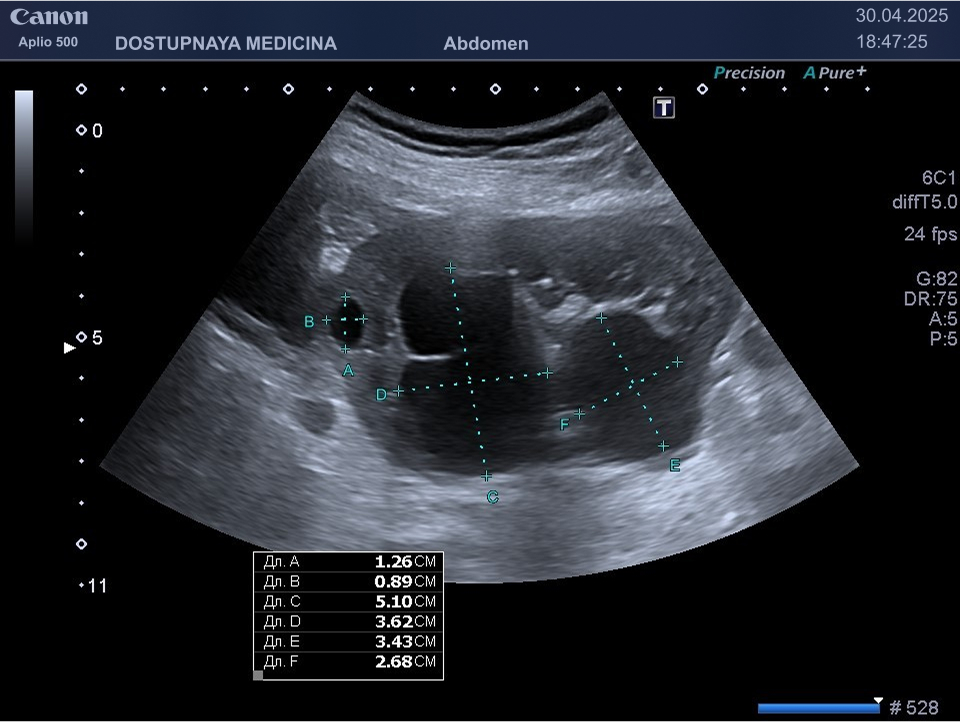The height and width of the screenshot is (722, 960).
Task: Click the grayscale bar on the left
Action: [x=24, y=167]
